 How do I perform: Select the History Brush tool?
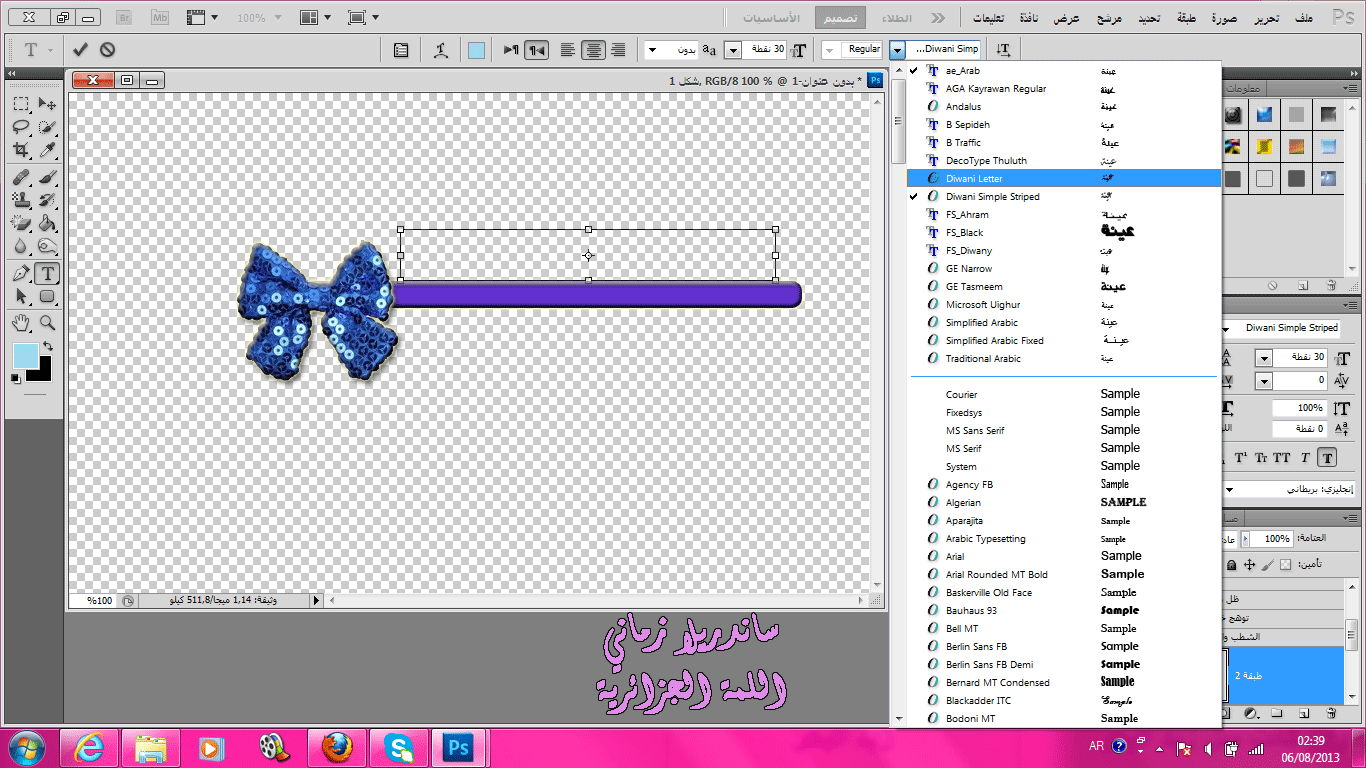pyautogui.click(x=47, y=201)
